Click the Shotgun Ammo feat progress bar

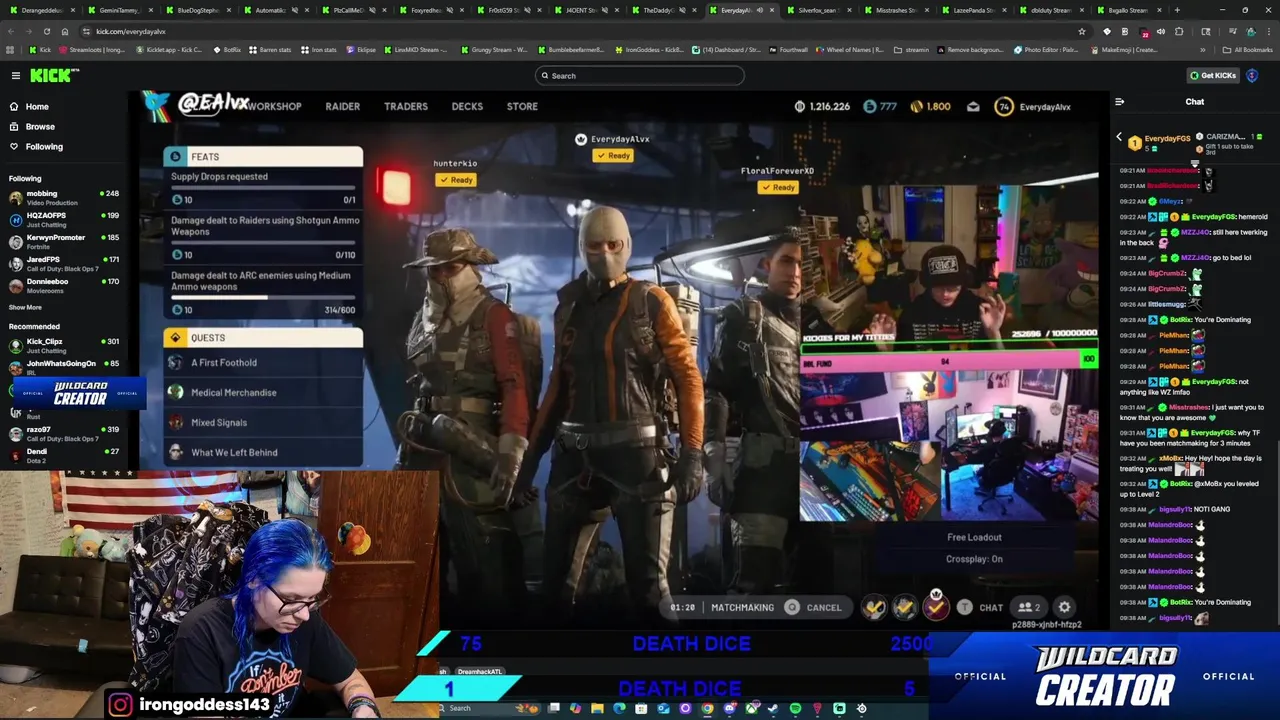pyautogui.click(x=263, y=242)
